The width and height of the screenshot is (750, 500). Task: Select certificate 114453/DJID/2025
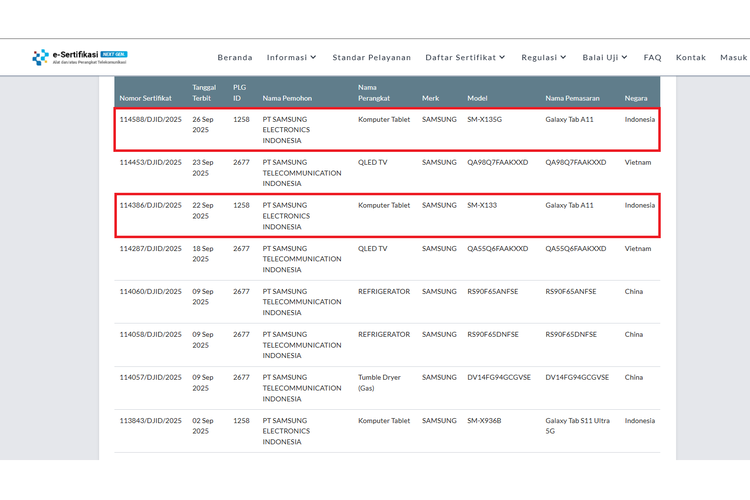[151, 162]
